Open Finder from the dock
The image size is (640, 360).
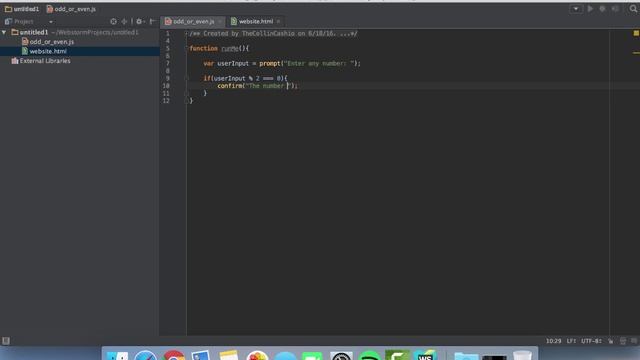[x=117, y=355]
